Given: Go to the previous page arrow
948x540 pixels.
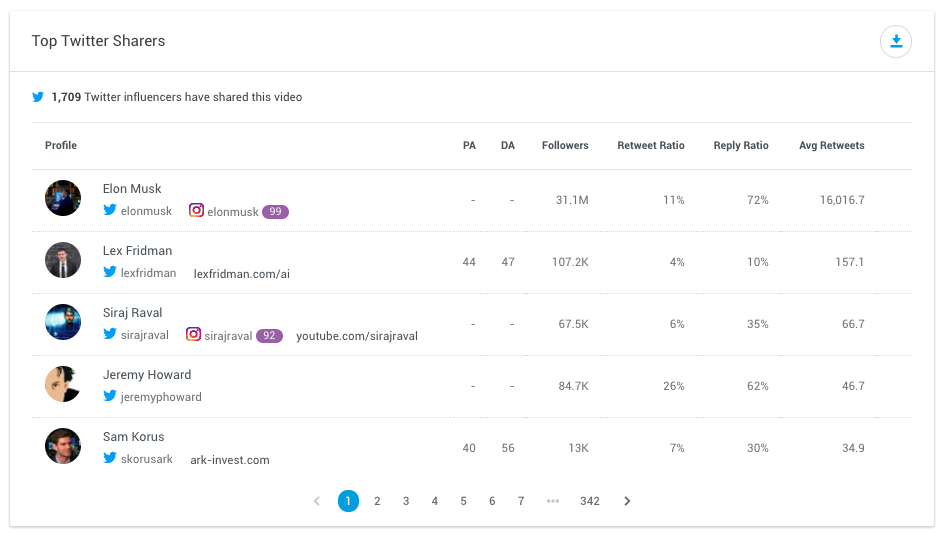Looking at the screenshot, I should click(317, 501).
